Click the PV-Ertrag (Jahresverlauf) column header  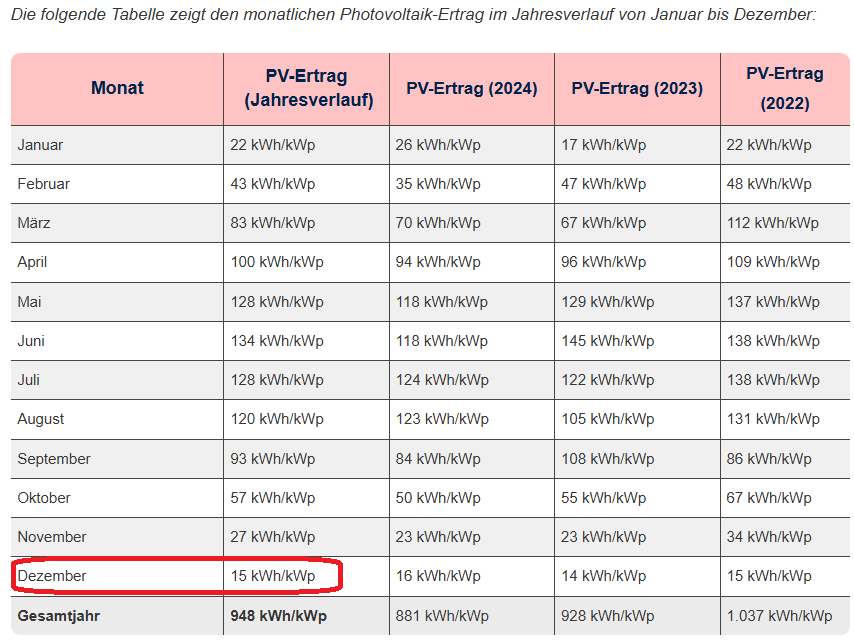[x=308, y=88]
